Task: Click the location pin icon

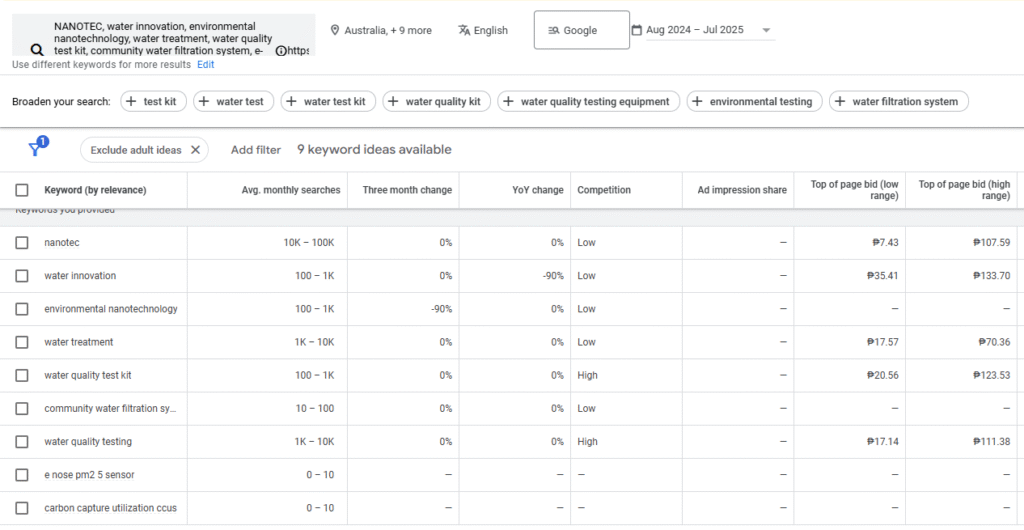Action: pos(335,30)
